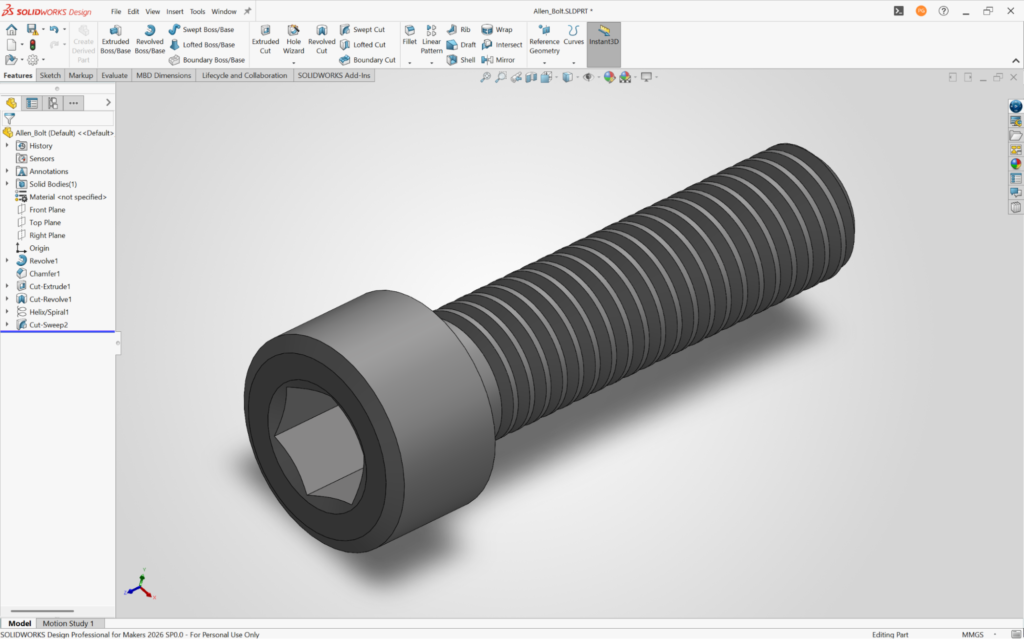Click the Intersect tool
This screenshot has width=1024, height=639.
(502, 44)
